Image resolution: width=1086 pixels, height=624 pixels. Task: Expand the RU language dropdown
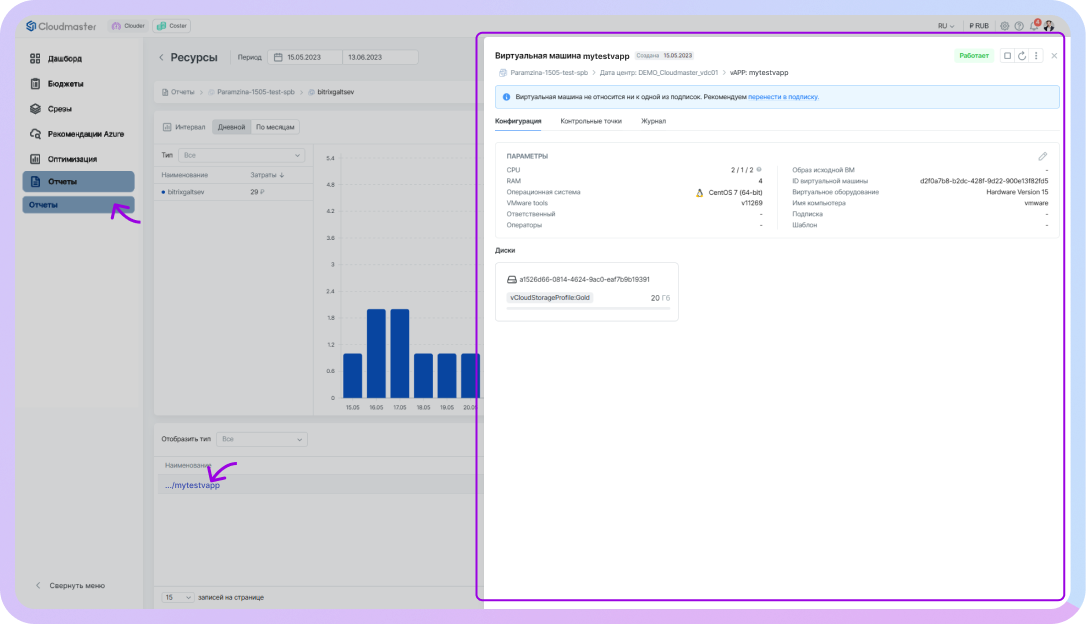945,26
